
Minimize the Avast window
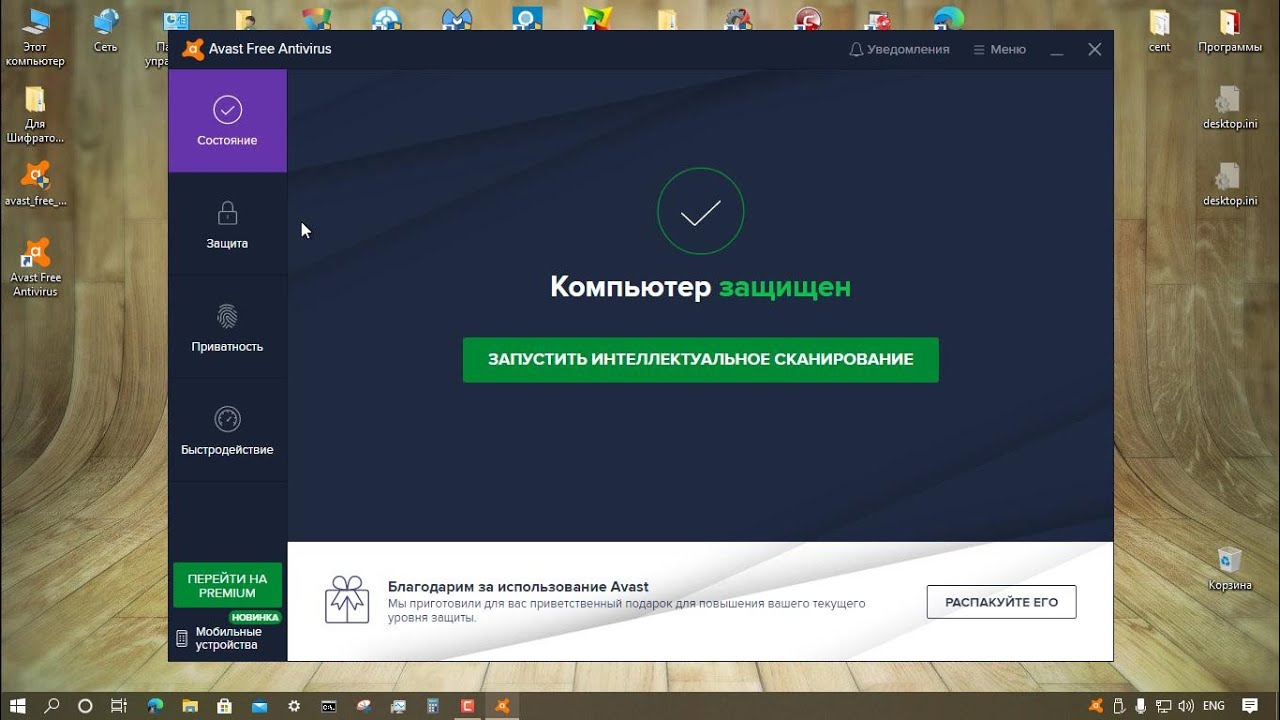click(1057, 49)
